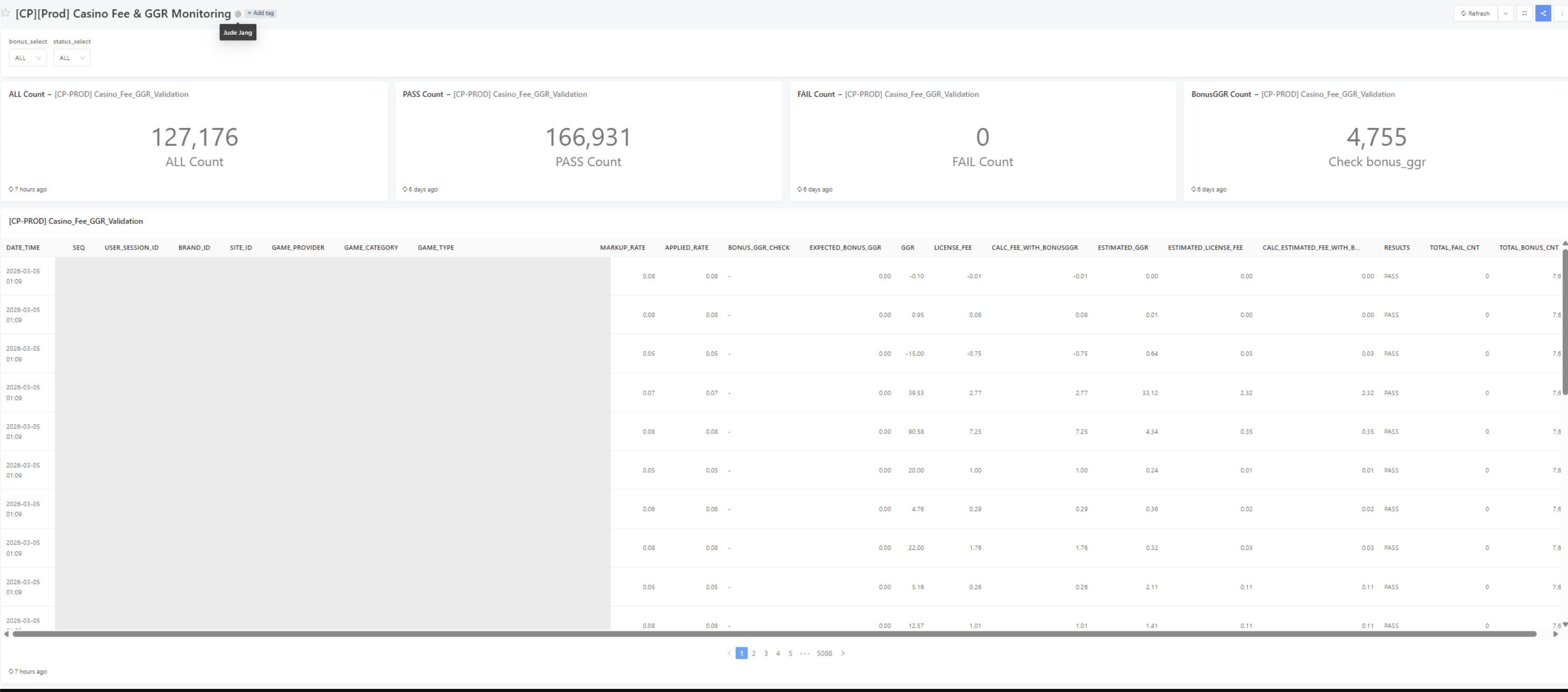Image resolution: width=1568 pixels, height=692 pixels.
Task: Sort table by DATE_TIME column header
Action: tap(23, 248)
